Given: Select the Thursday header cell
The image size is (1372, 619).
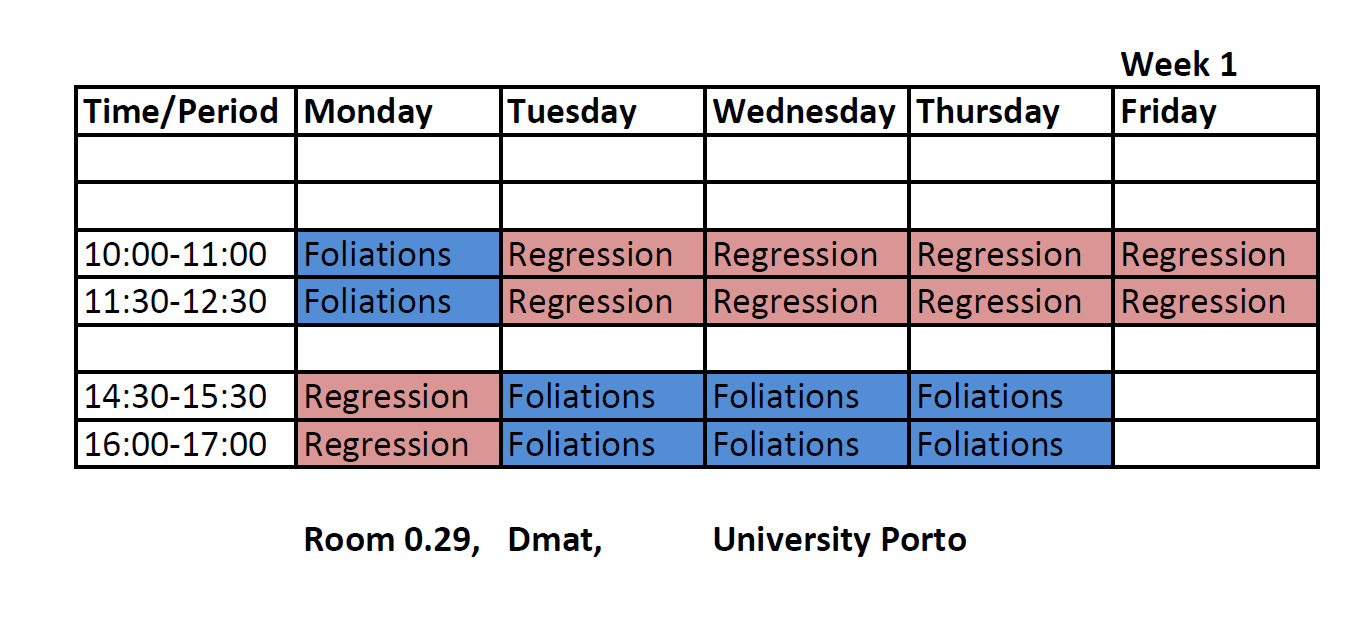Looking at the screenshot, I should (x=1010, y=111).
